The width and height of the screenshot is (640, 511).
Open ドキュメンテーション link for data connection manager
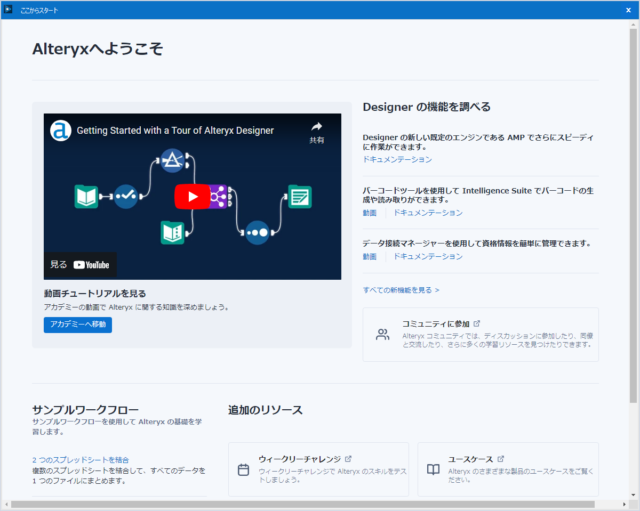(x=428, y=256)
